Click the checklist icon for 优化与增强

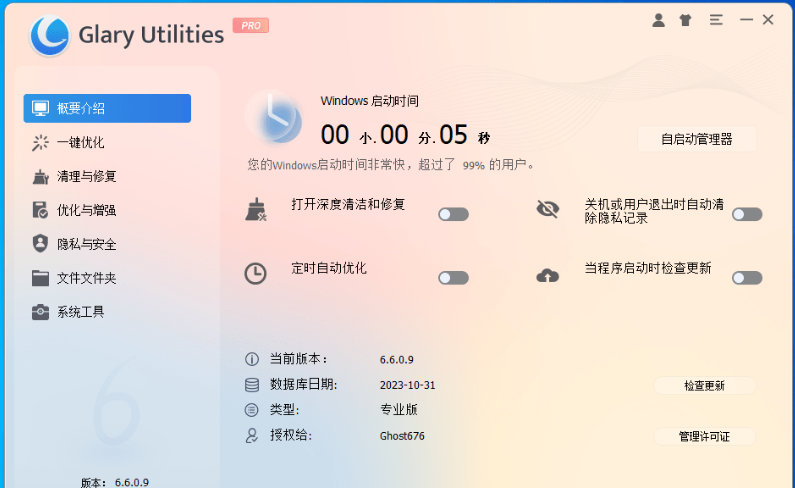pyautogui.click(x=40, y=210)
